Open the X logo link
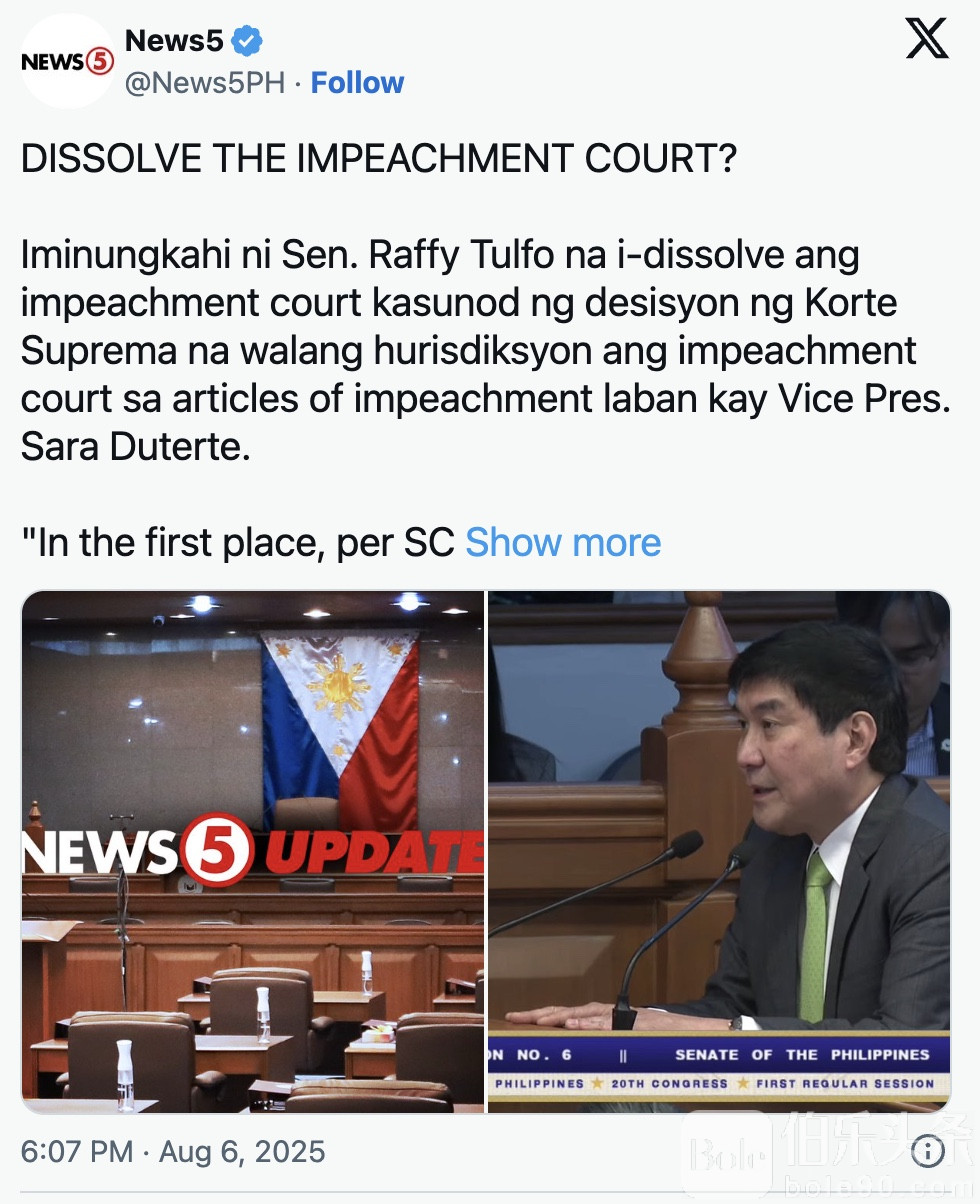980x1204 pixels. [926, 38]
